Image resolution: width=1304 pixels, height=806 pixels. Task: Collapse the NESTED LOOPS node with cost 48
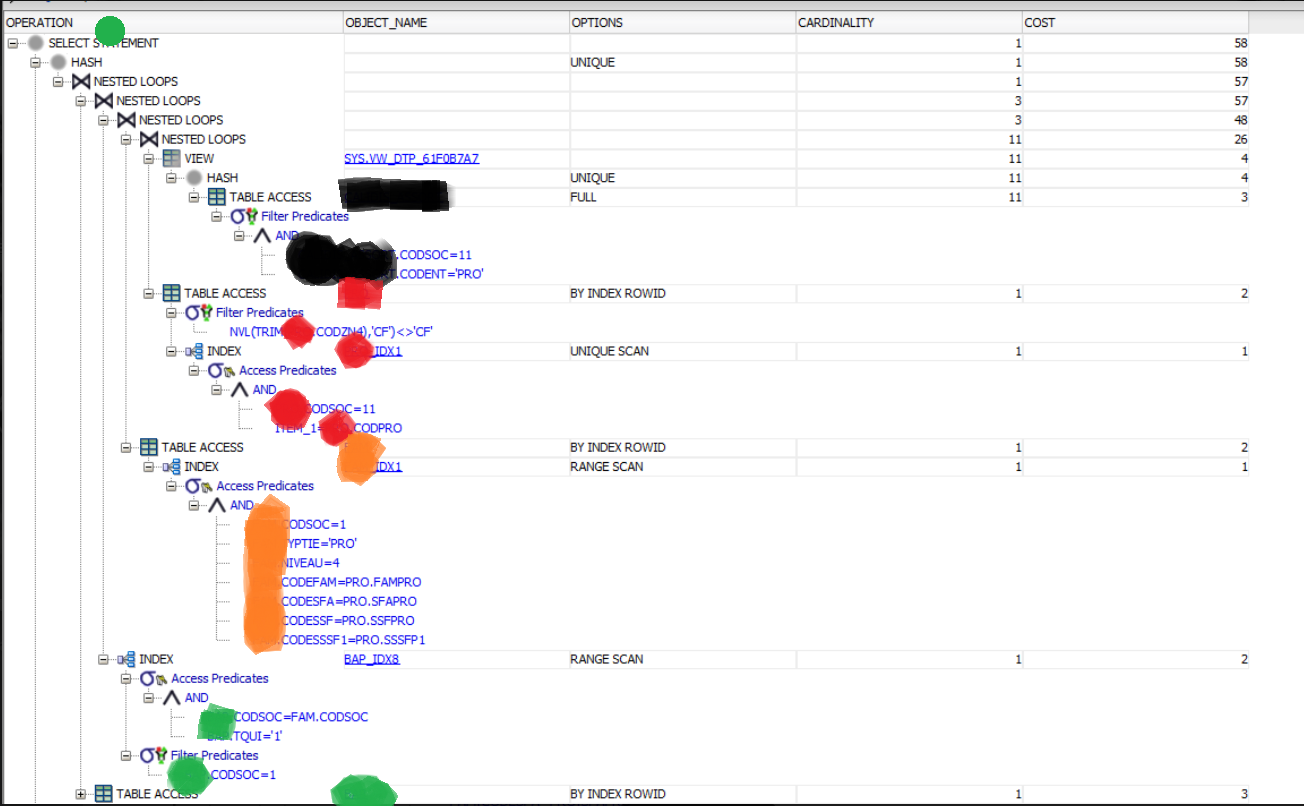point(104,120)
